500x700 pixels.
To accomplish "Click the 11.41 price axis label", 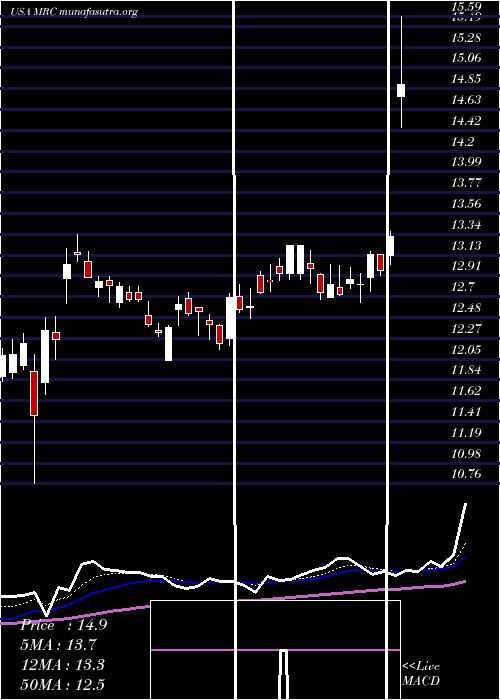I will click(x=466, y=411).
